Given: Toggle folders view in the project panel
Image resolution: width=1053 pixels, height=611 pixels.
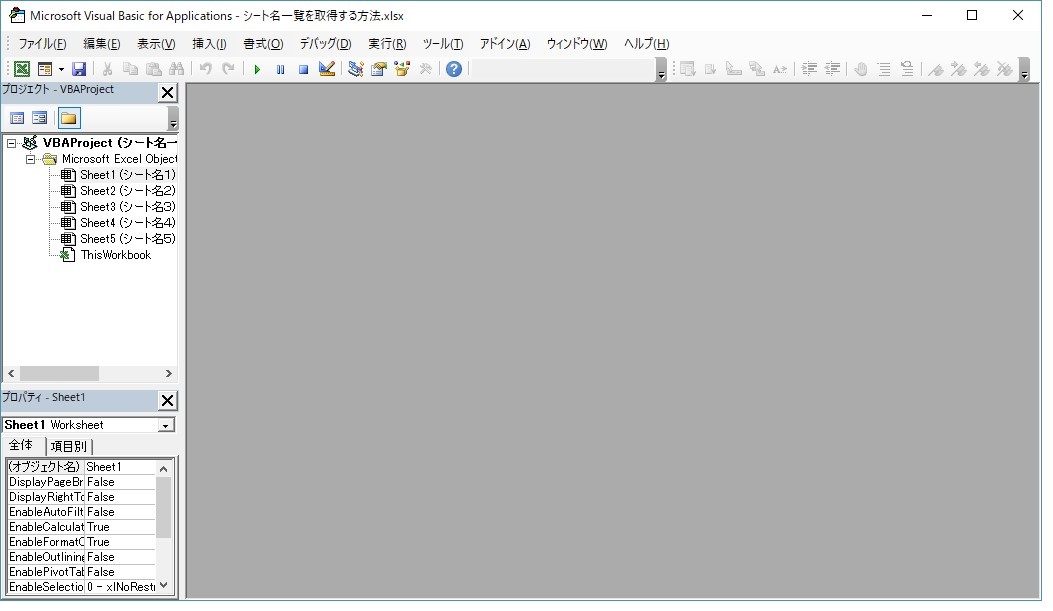Looking at the screenshot, I should point(68,118).
